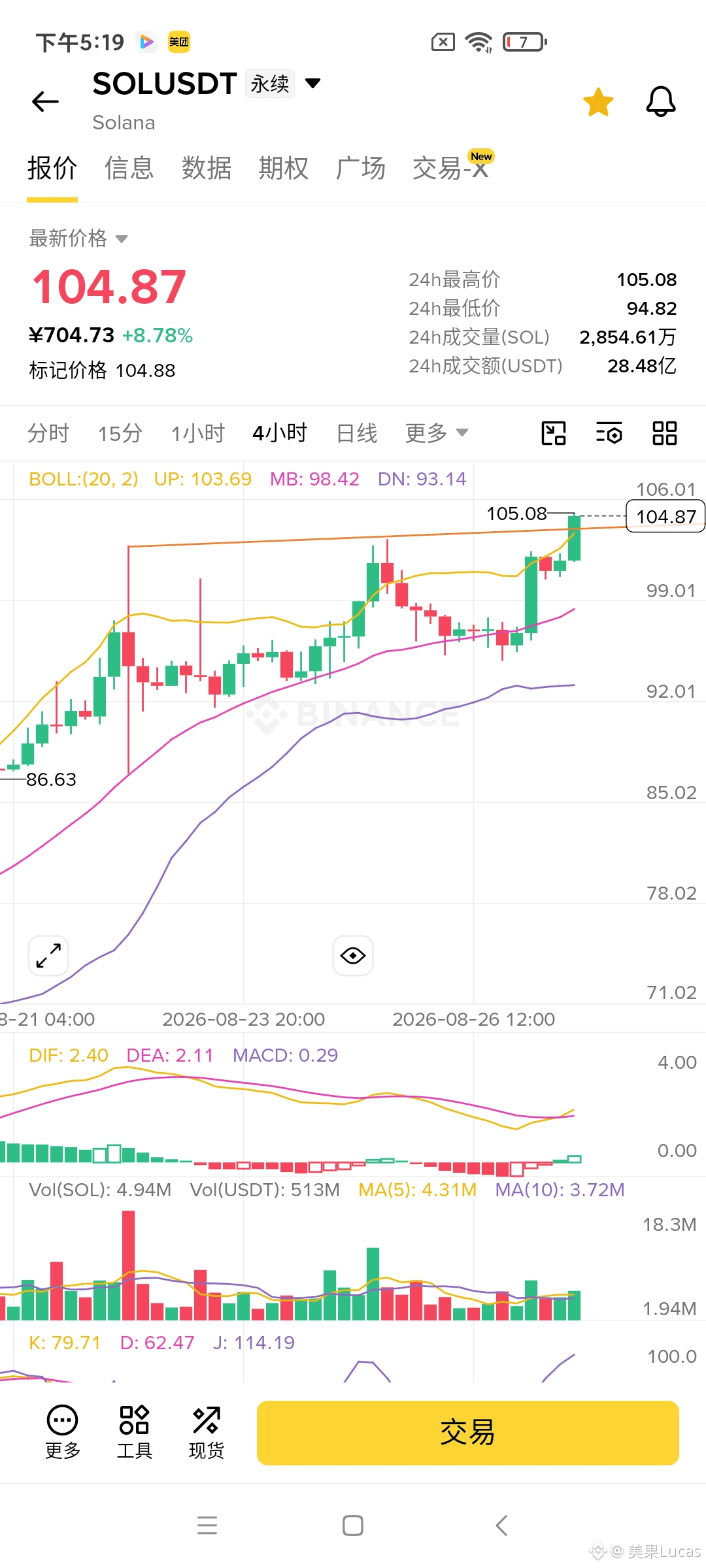Tap the ¥704.73 converted price

point(72,335)
